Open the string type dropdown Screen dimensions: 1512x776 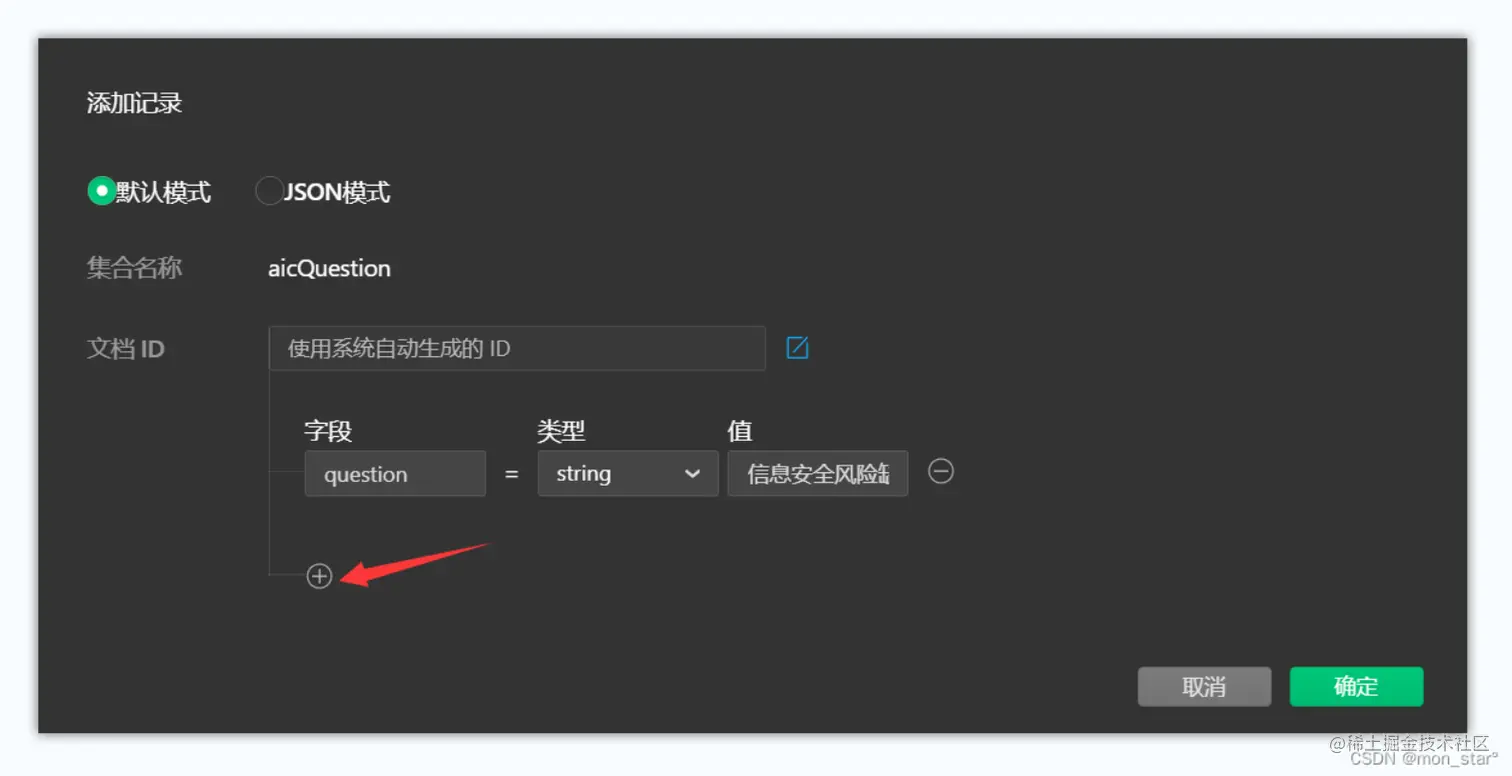[628, 474]
